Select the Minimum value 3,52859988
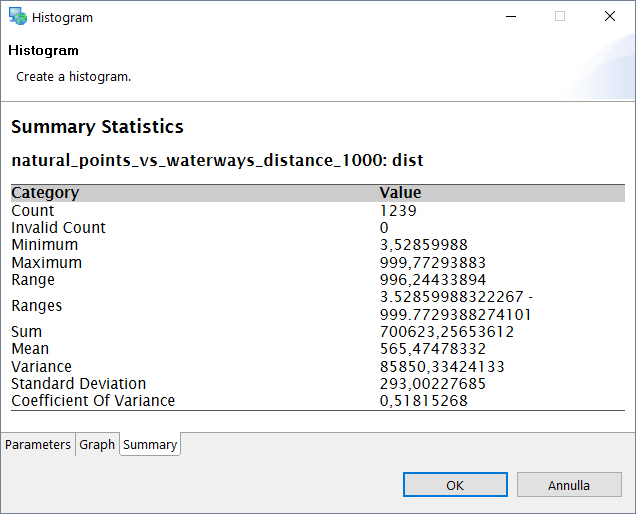The width and height of the screenshot is (636, 514). click(424, 245)
